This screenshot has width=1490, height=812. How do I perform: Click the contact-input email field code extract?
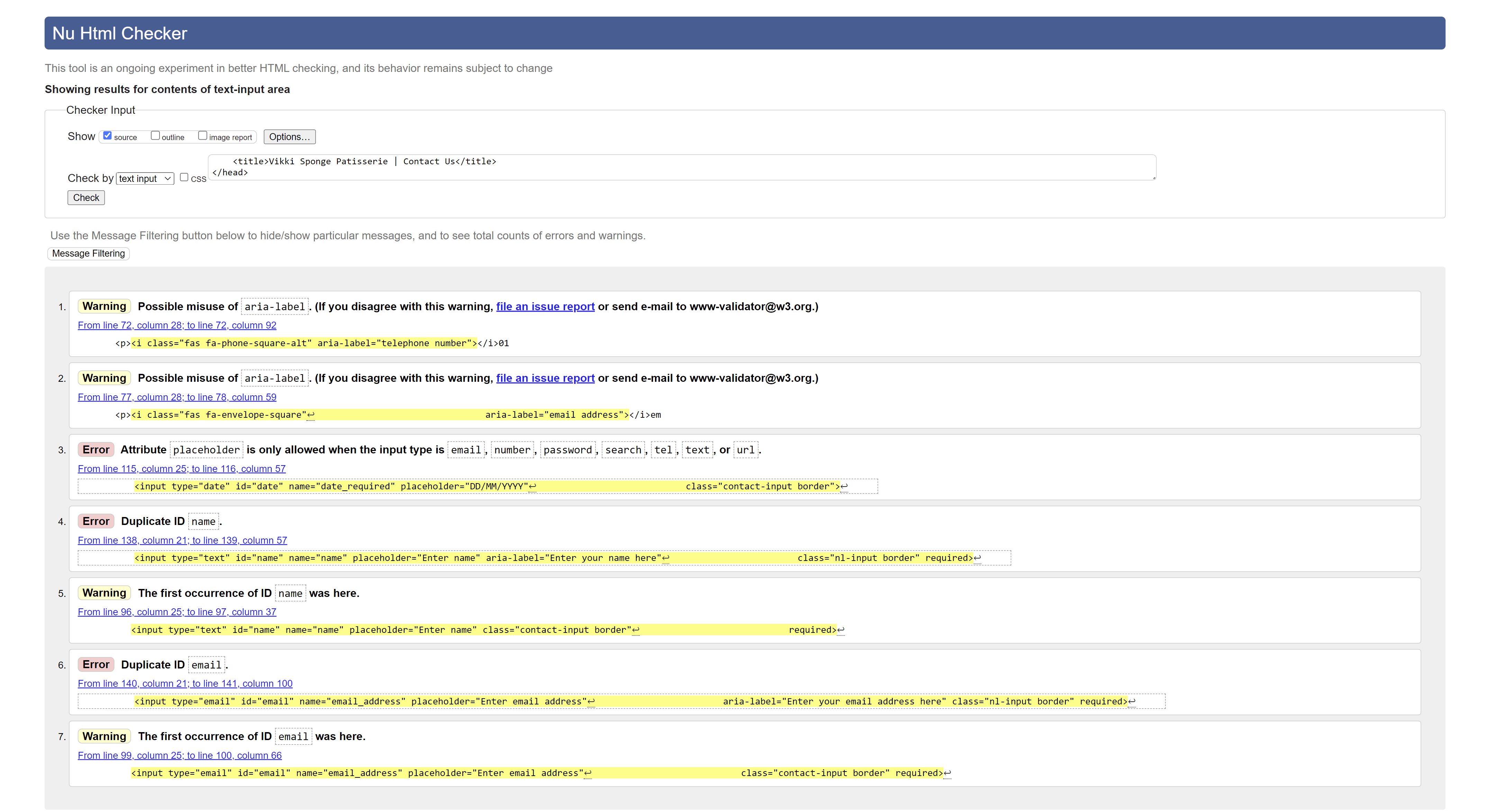[x=541, y=773]
